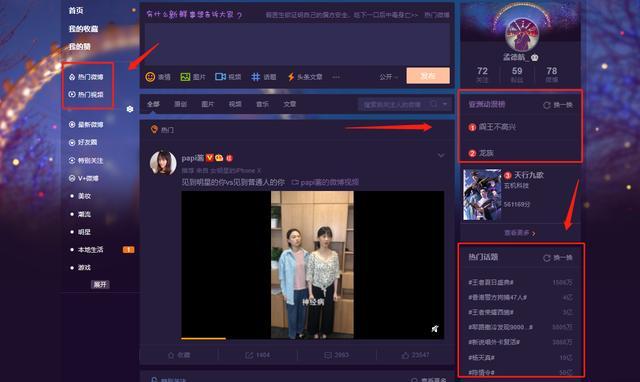Viewport: 640px width, 382px height.
Task: Open the dropdown arrow beside the search box
Action: [x=445, y=104]
